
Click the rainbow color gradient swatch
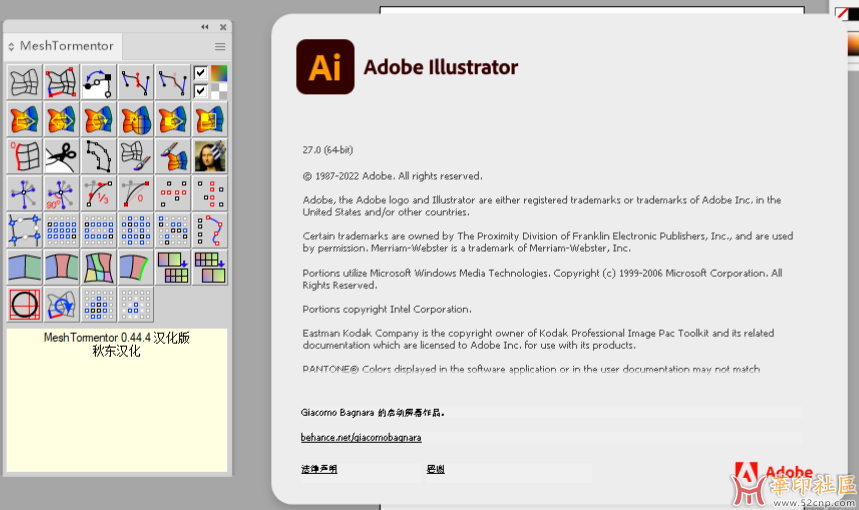click(x=219, y=73)
